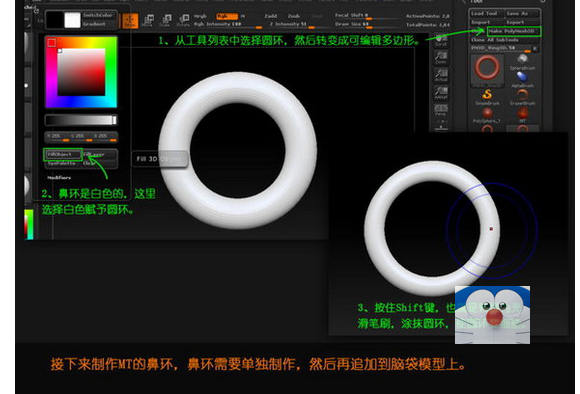
Task: Click the FillObject button
Action: [x=63, y=154]
